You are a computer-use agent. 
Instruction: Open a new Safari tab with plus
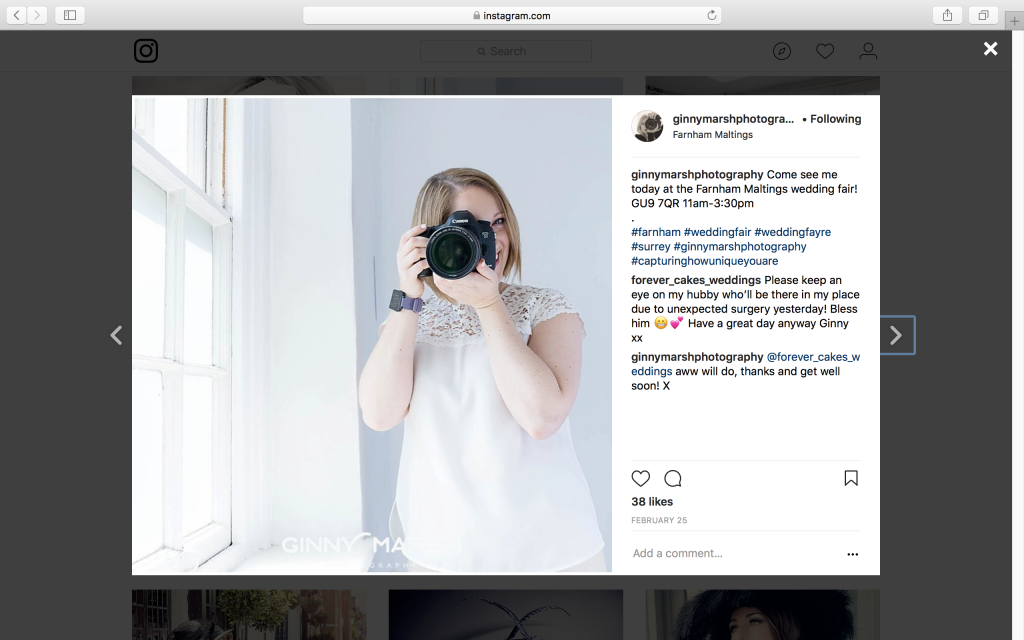coord(1014,21)
